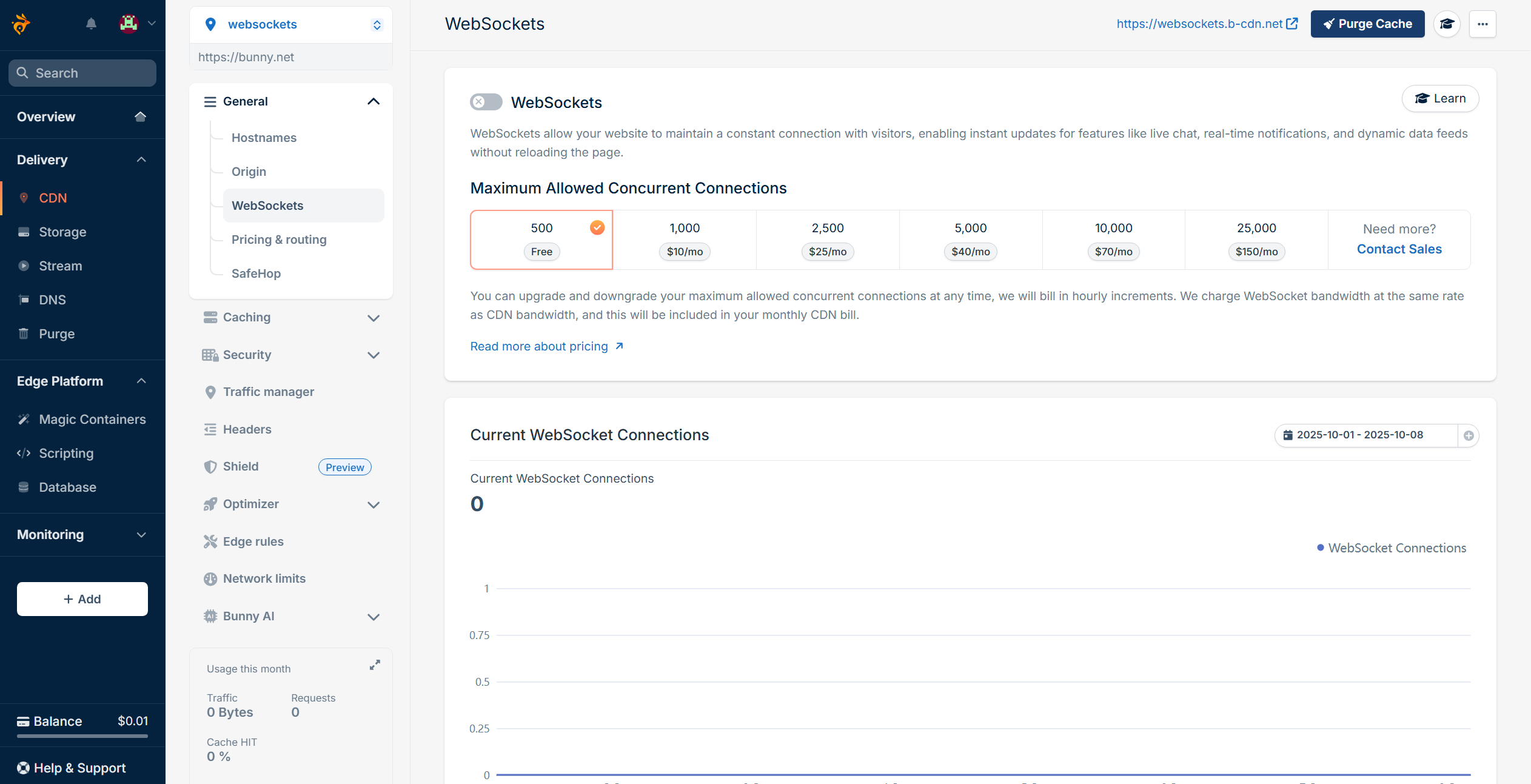Click the pull zone location pin icon
This screenshot has width=1531, height=784.
point(210,24)
